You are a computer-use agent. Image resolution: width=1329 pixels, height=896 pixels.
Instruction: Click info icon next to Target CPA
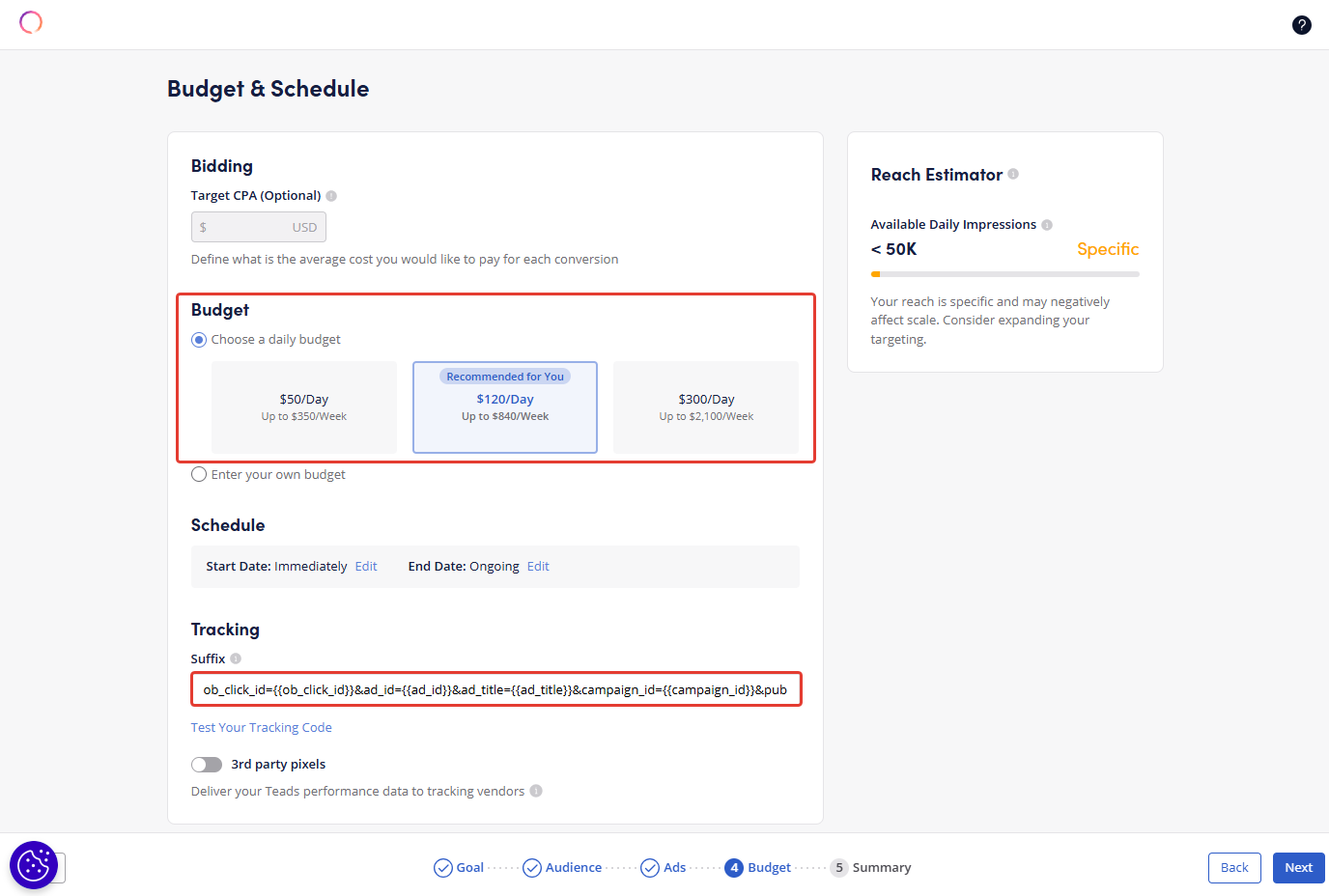pos(331,196)
